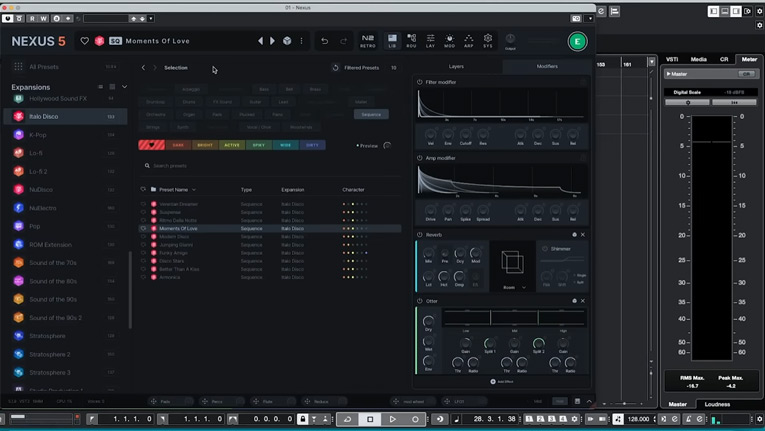Open the VSTi tab in Cubase
This screenshot has height=431, width=765.
pos(672,59)
